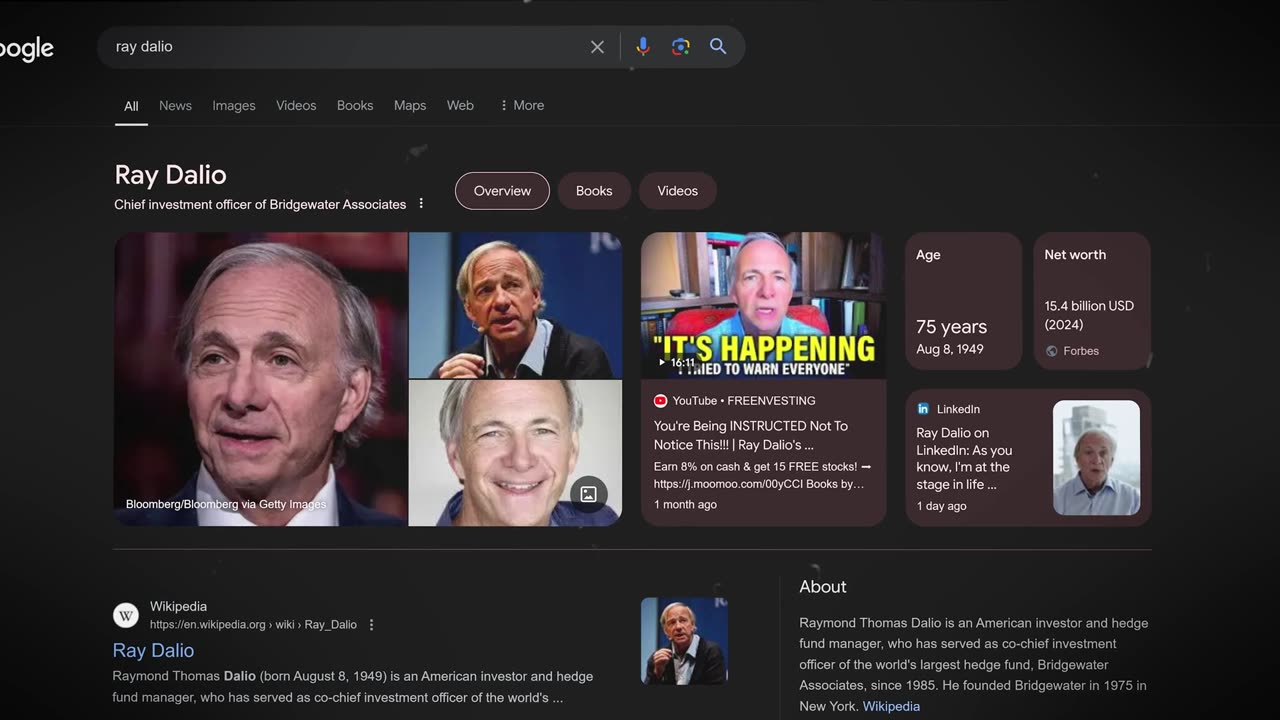Viewport: 1280px width, 720px height.
Task: Open the Ray Dalio on LinkedIn post
Action: pos(965,458)
